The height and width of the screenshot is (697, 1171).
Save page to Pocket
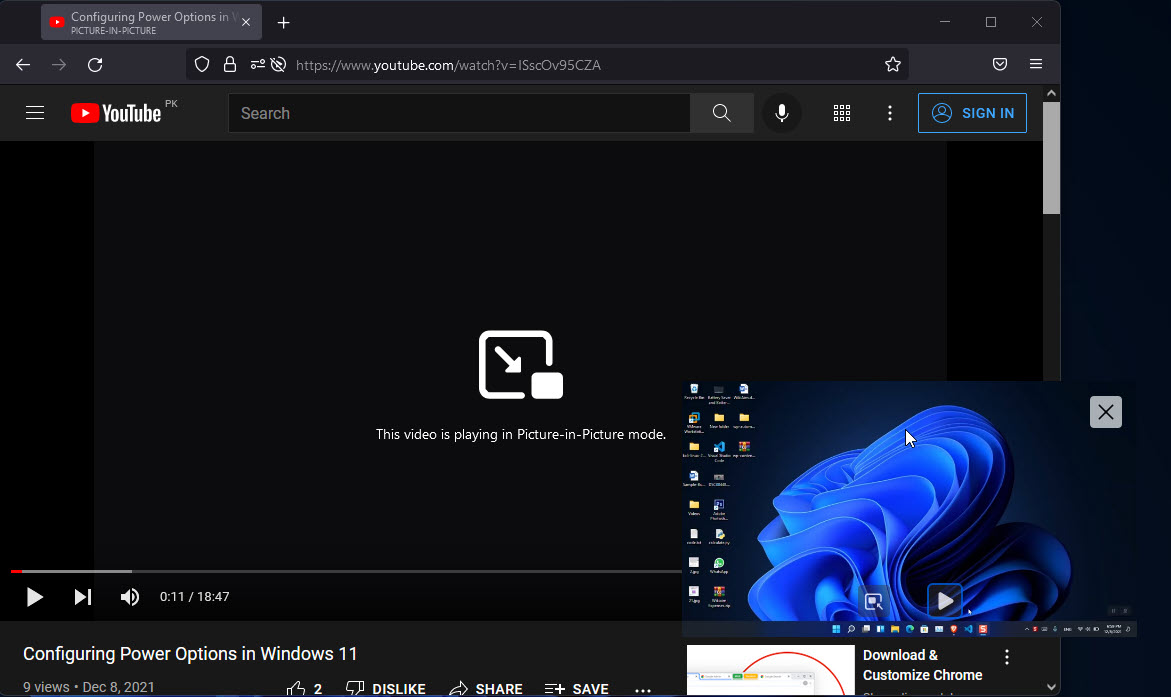pos(1000,65)
